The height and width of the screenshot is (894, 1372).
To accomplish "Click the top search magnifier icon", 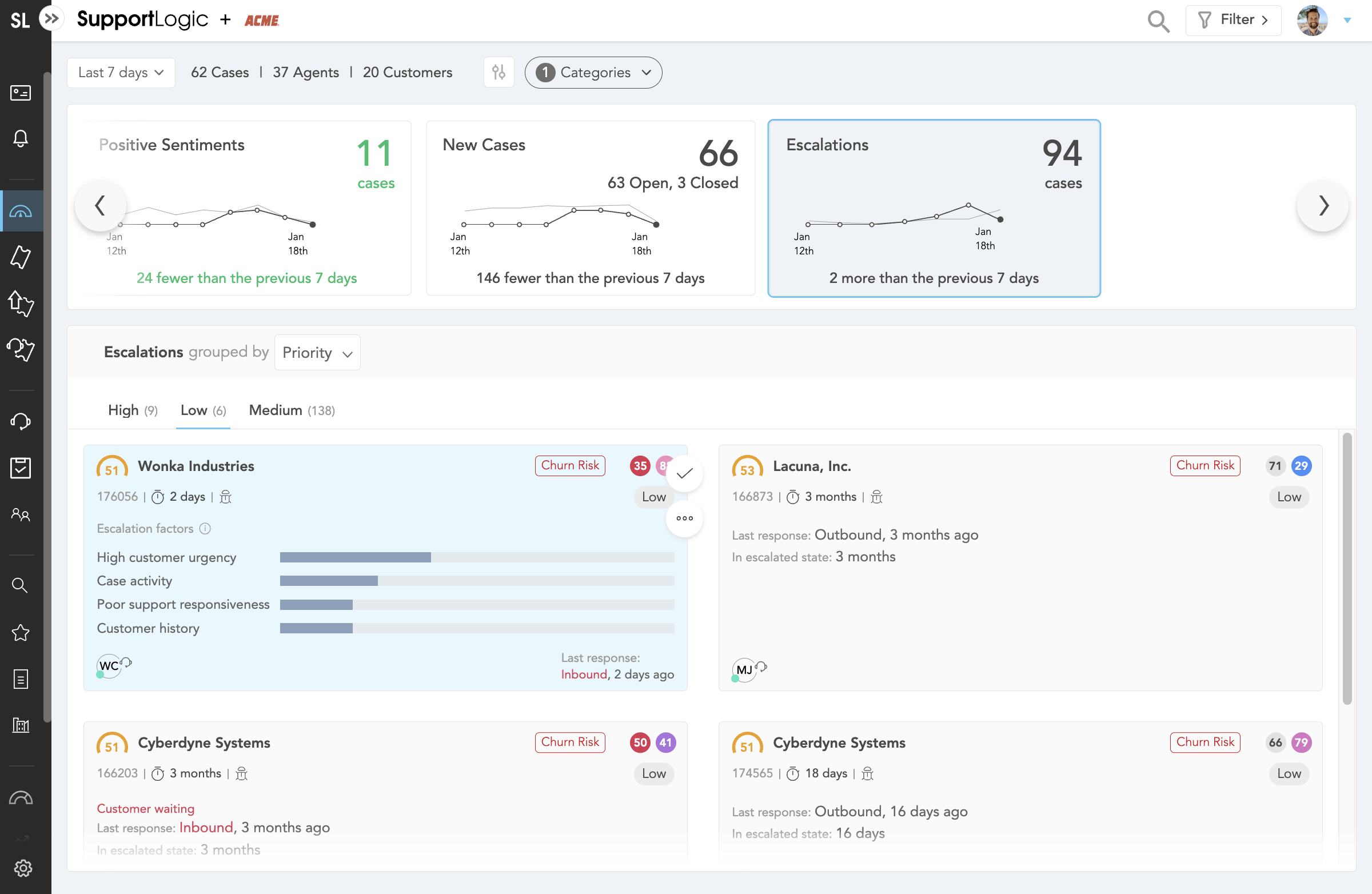I will coord(1158,21).
